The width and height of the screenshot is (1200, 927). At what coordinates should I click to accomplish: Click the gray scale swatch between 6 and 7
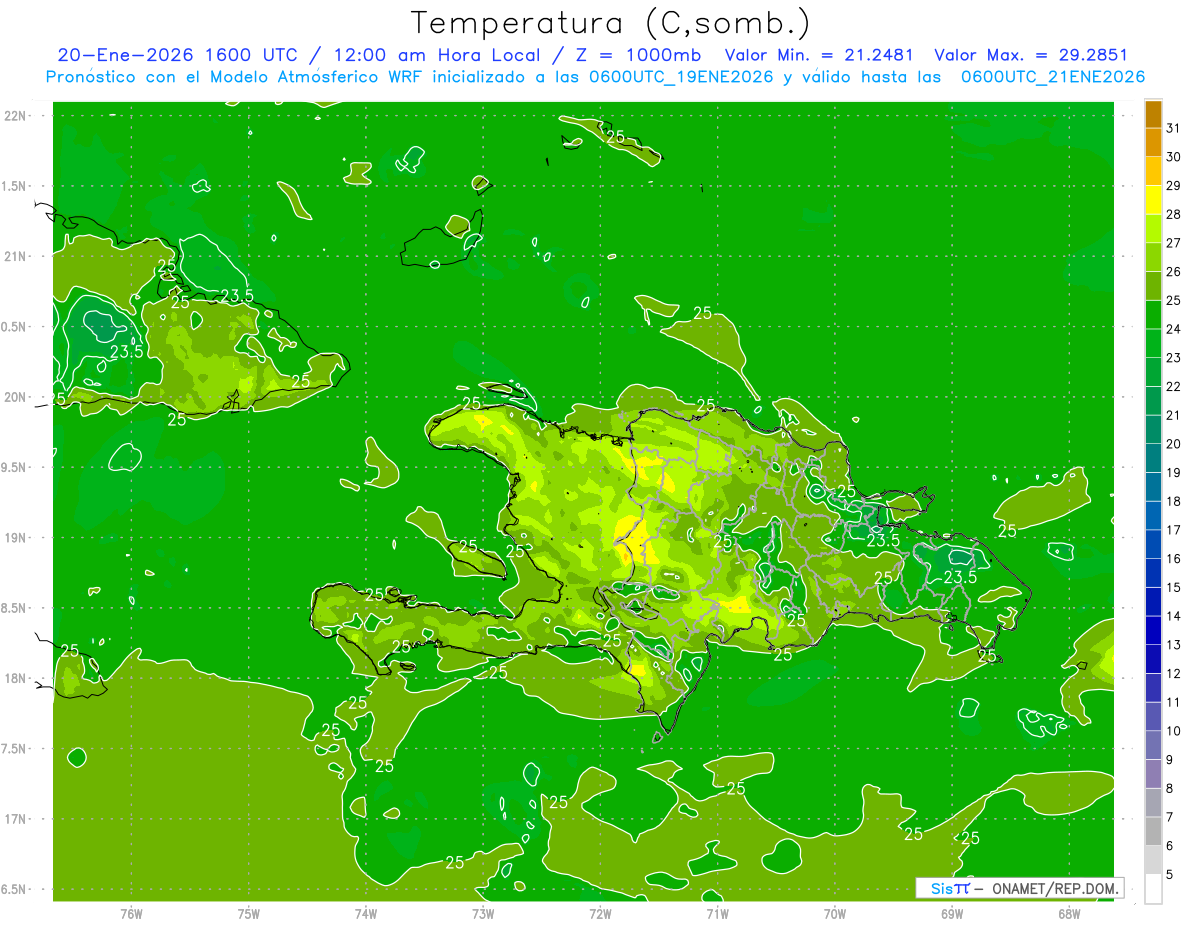coord(1153,830)
